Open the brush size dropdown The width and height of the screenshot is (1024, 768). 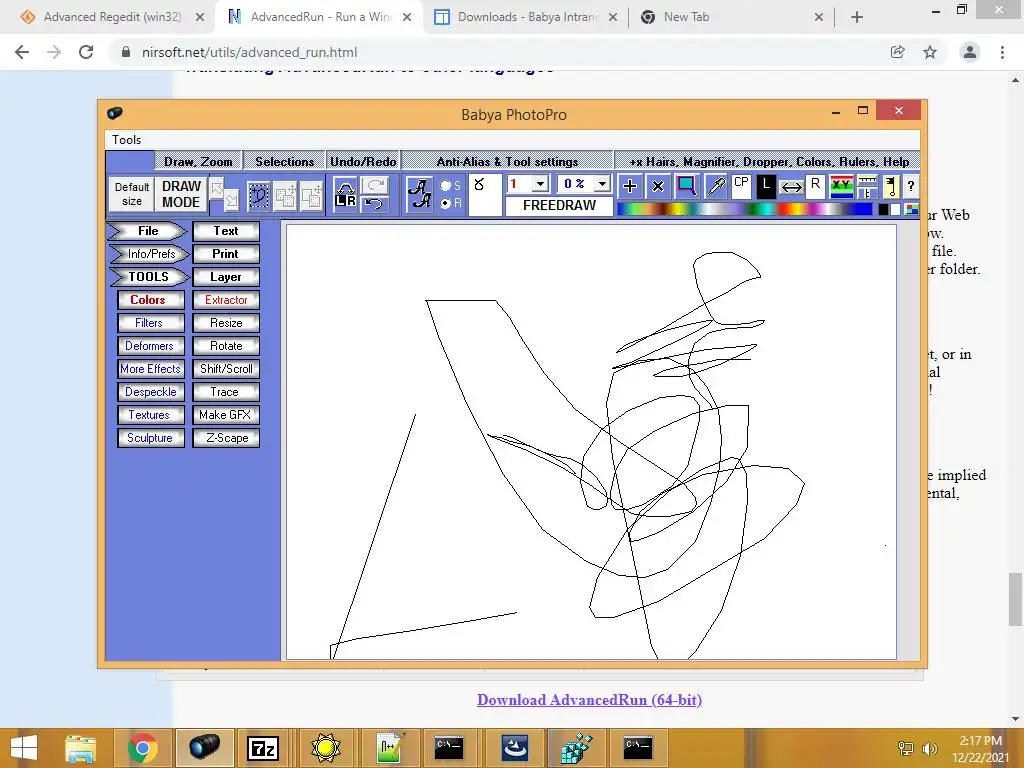(x=540, y=184)
